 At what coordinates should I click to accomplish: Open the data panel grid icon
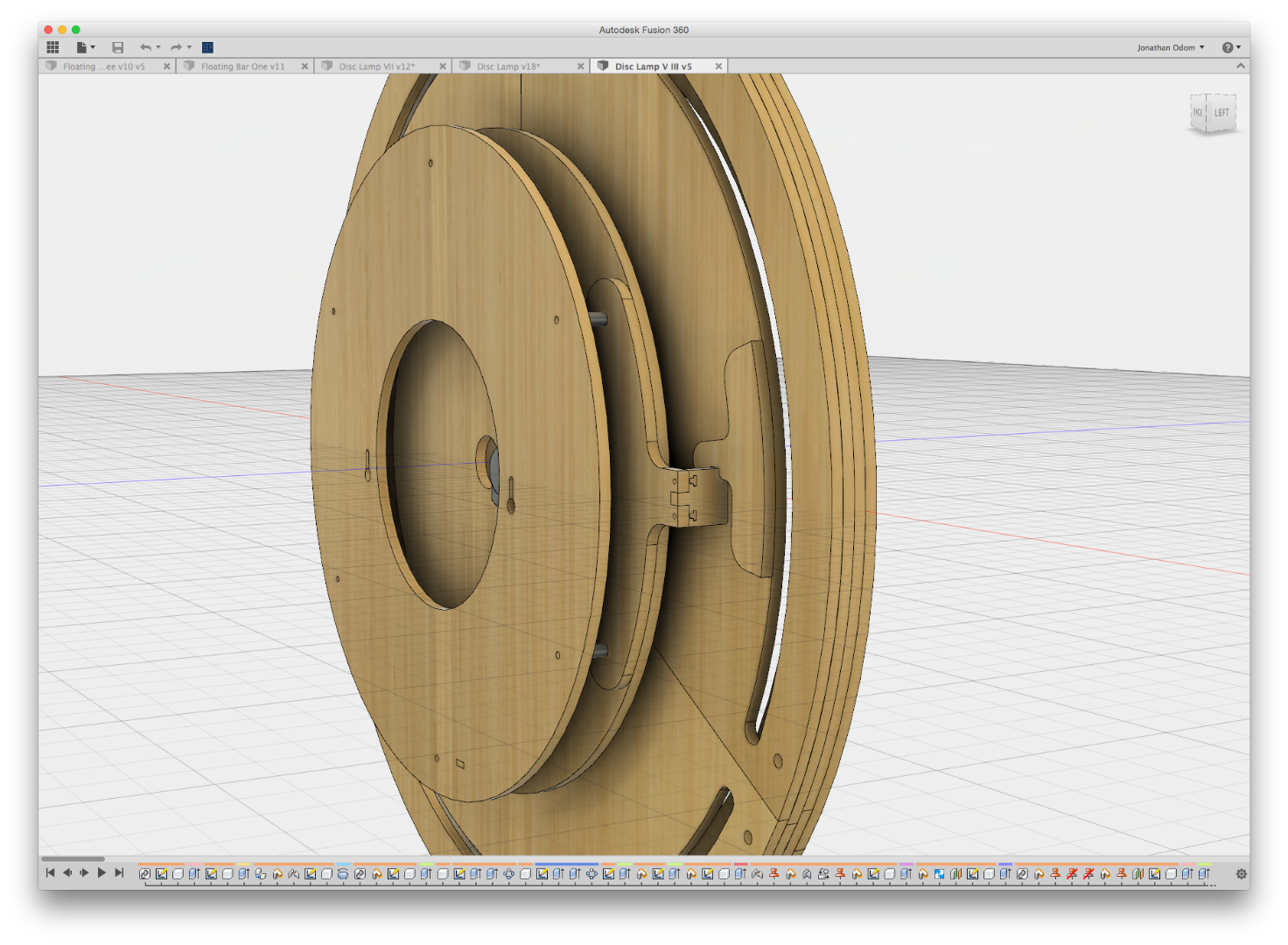(x=52, y=47)
